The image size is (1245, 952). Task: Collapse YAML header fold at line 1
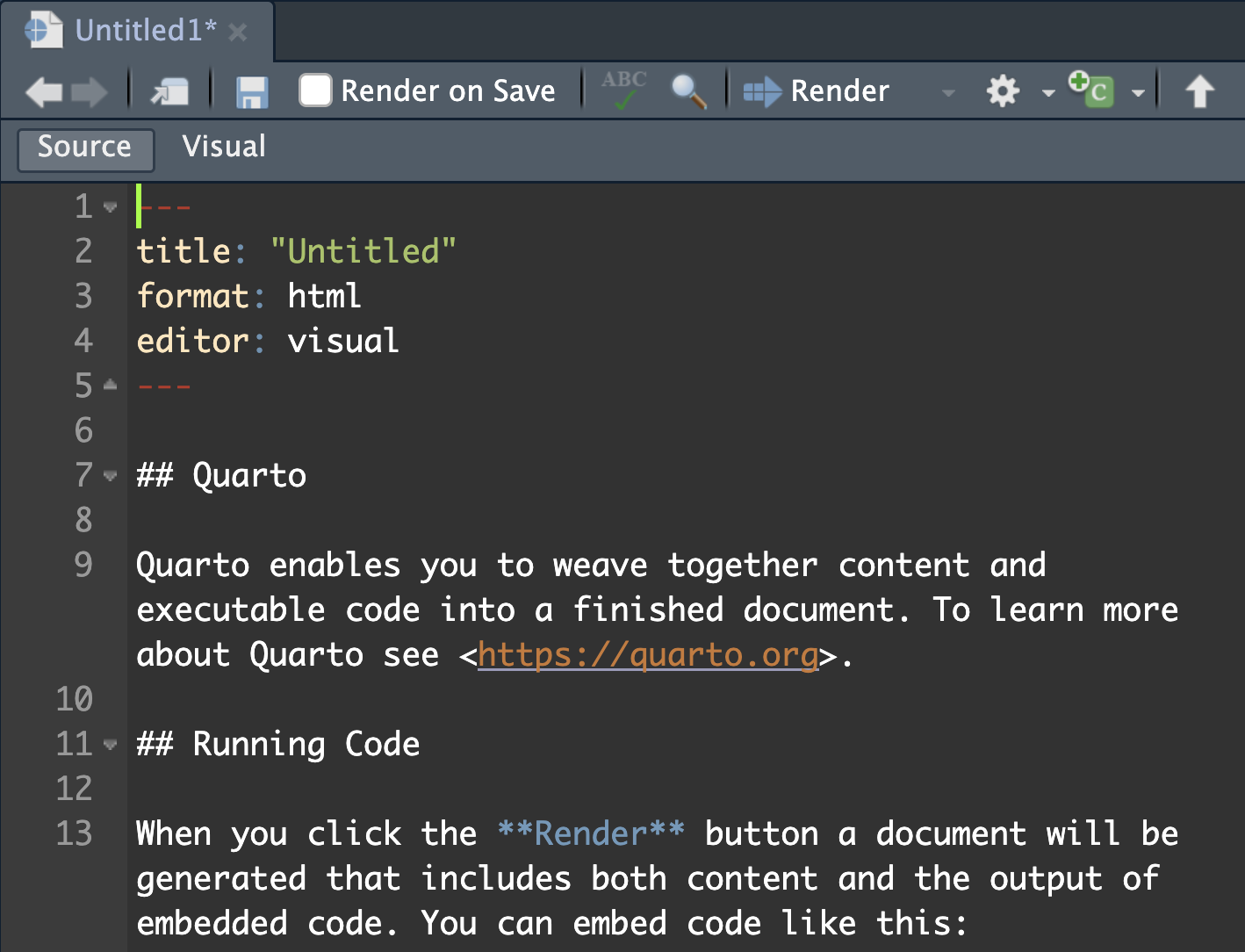[110, 207]
